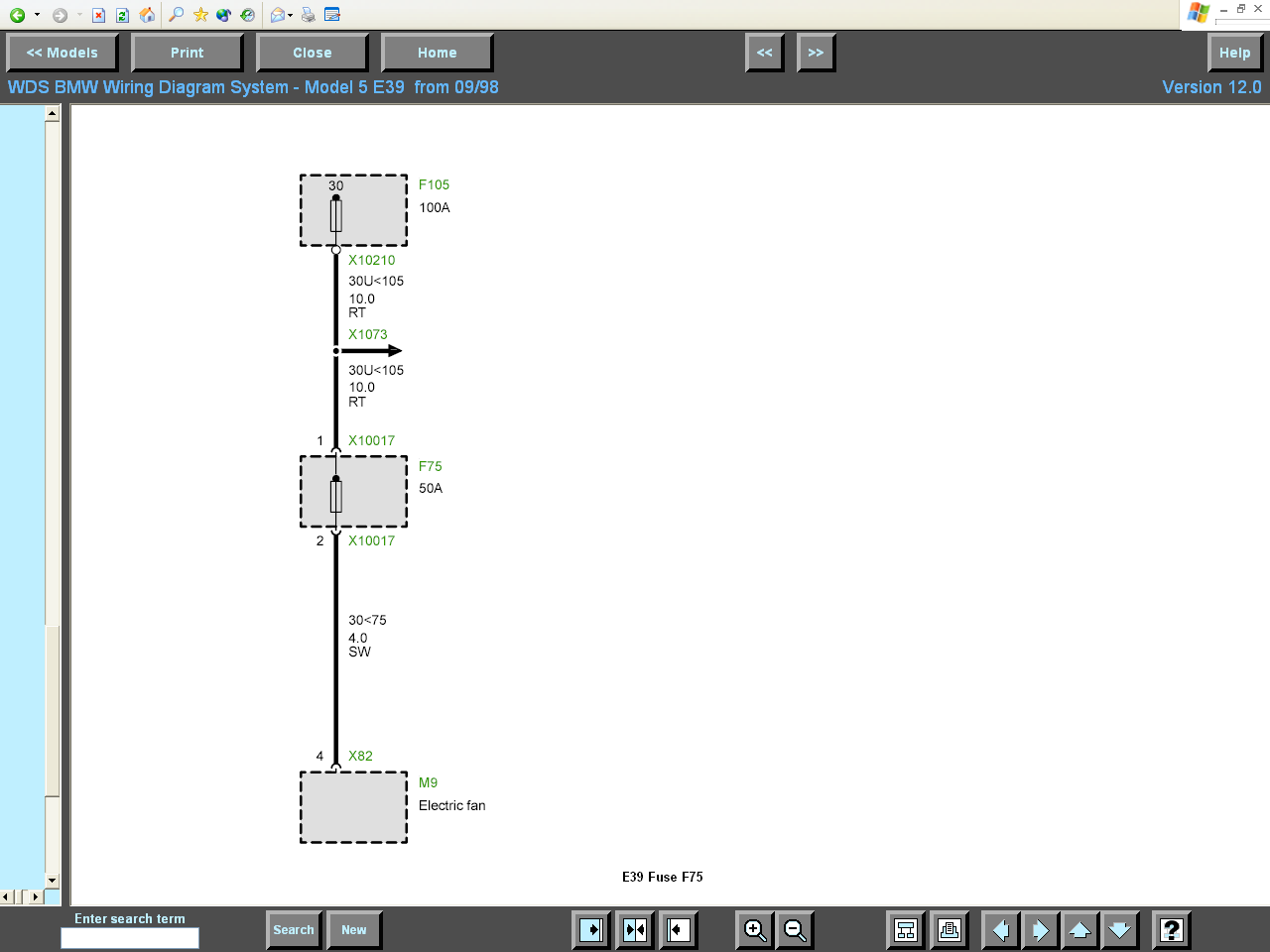Open the Back history dropdown arrow
Image resolution: width=1270 pixels, height=952 pixels.
click(x=37, y=15)
